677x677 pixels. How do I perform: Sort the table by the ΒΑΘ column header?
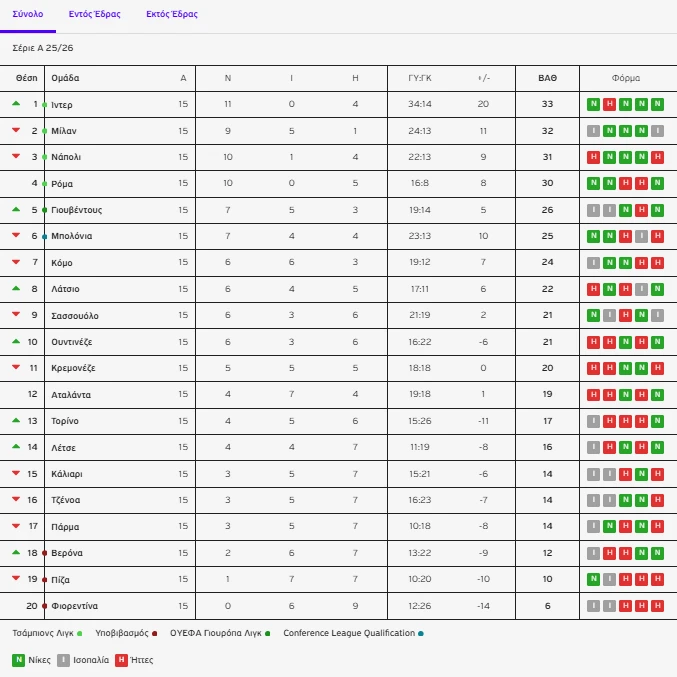point(547,78)
